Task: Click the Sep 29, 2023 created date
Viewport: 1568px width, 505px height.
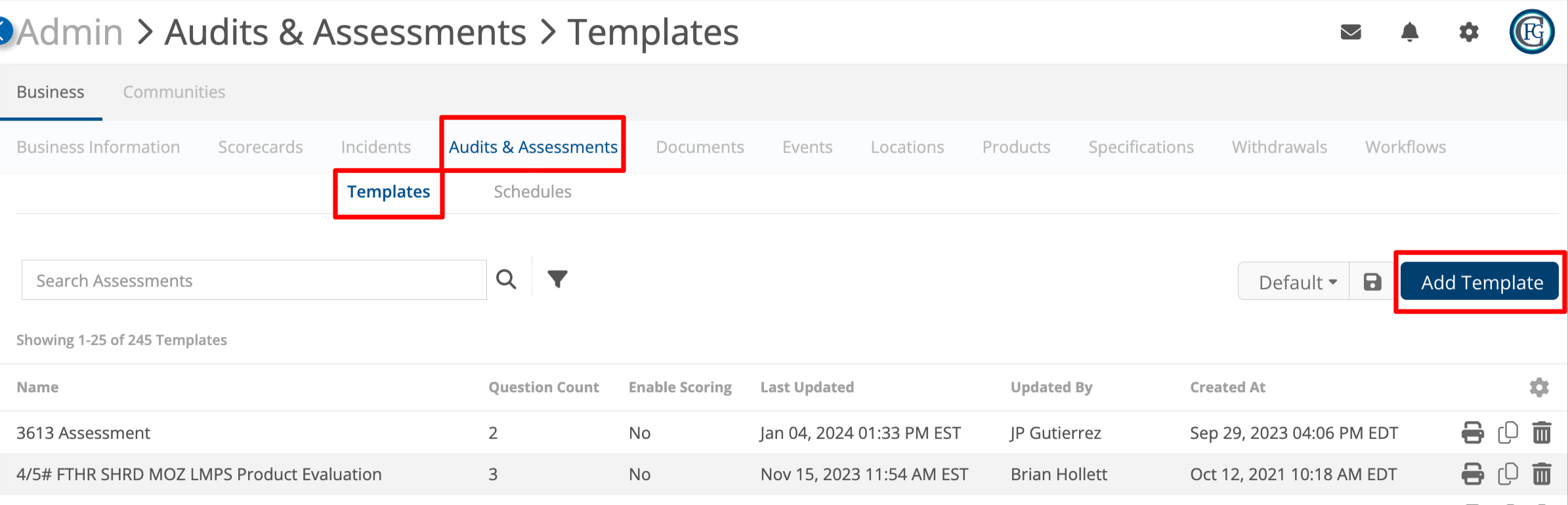Action: point(1294,433)
